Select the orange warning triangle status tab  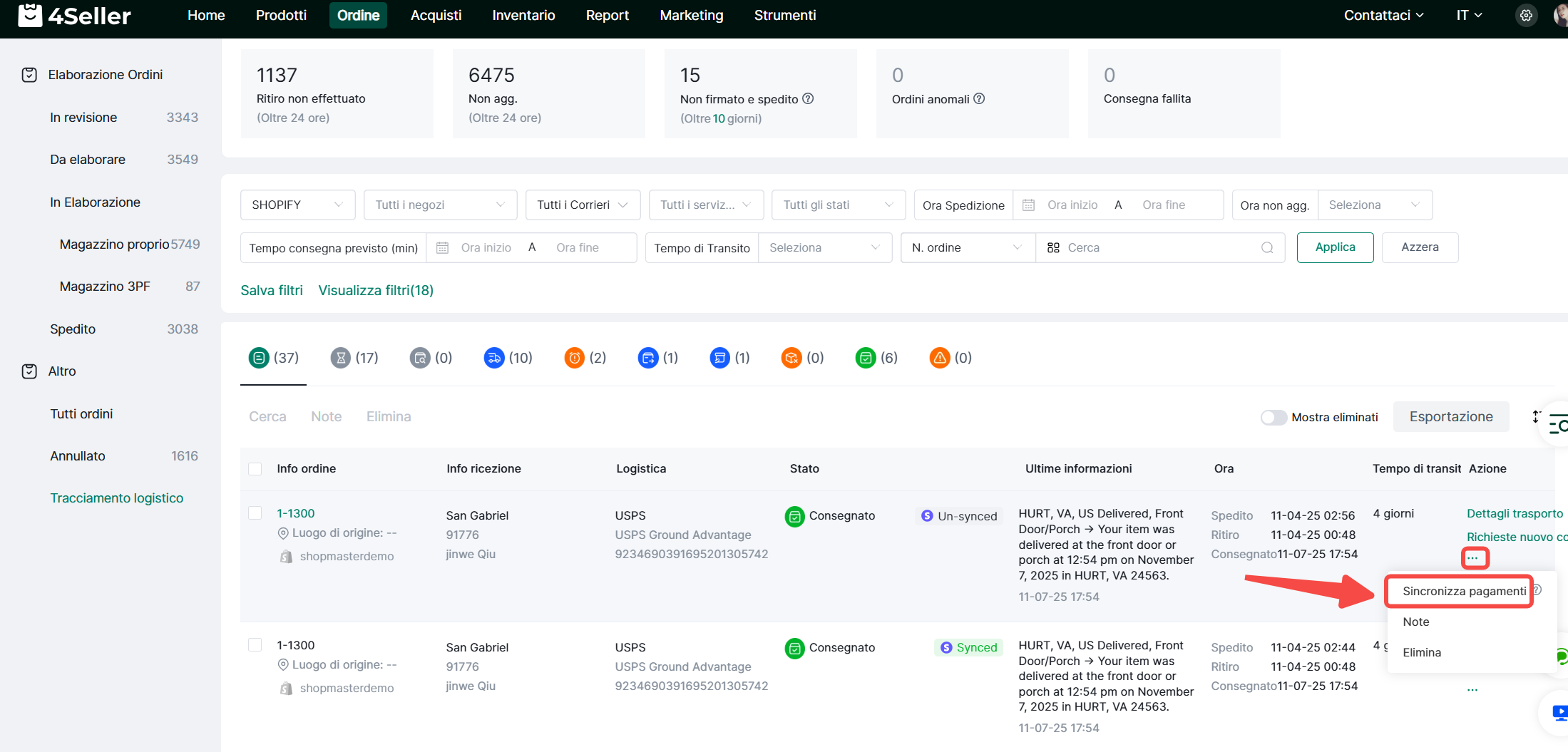(940, 358)
